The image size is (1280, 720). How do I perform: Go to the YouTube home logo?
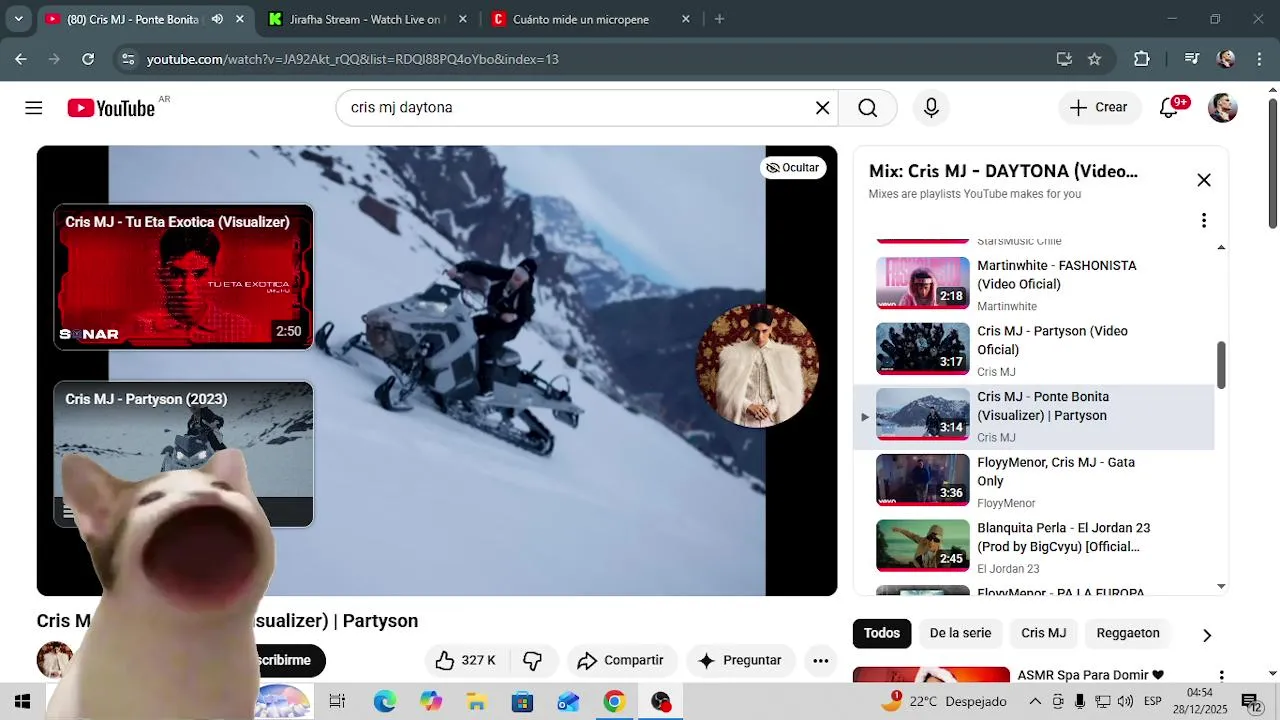coord(111,108)
